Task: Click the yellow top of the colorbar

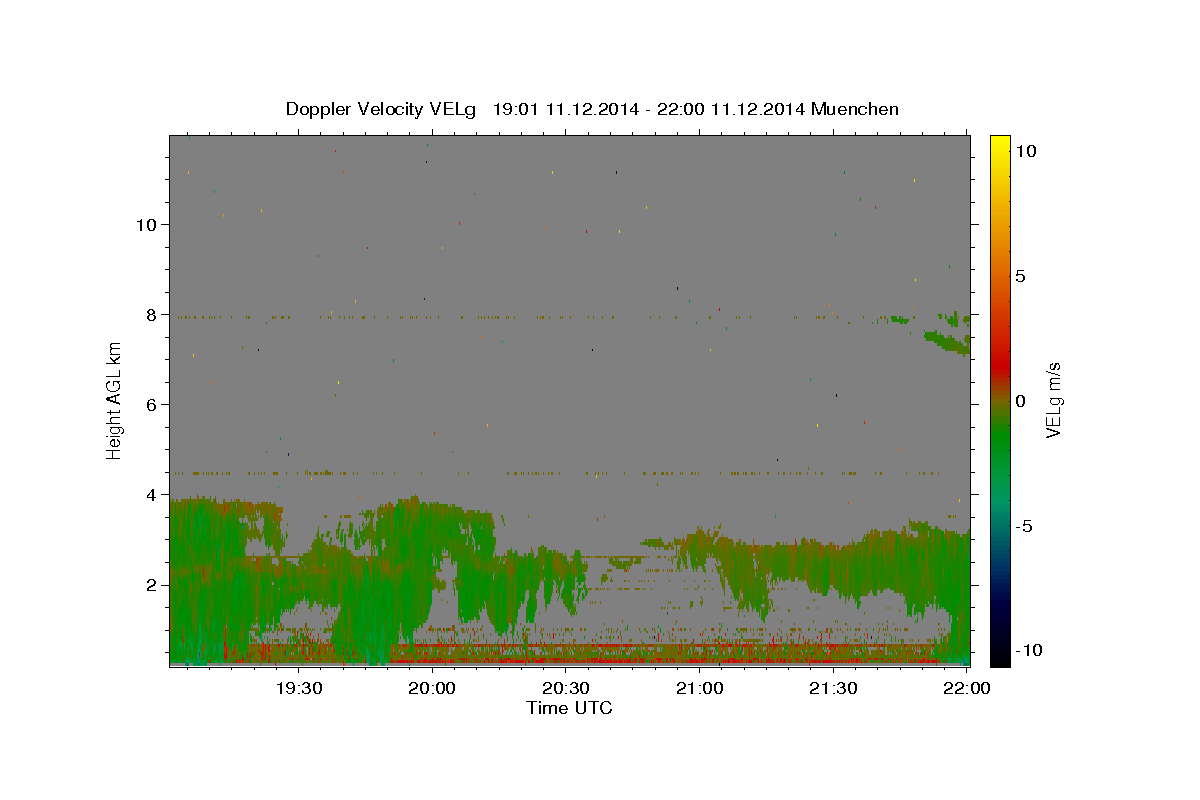Action: click(999, 142)
